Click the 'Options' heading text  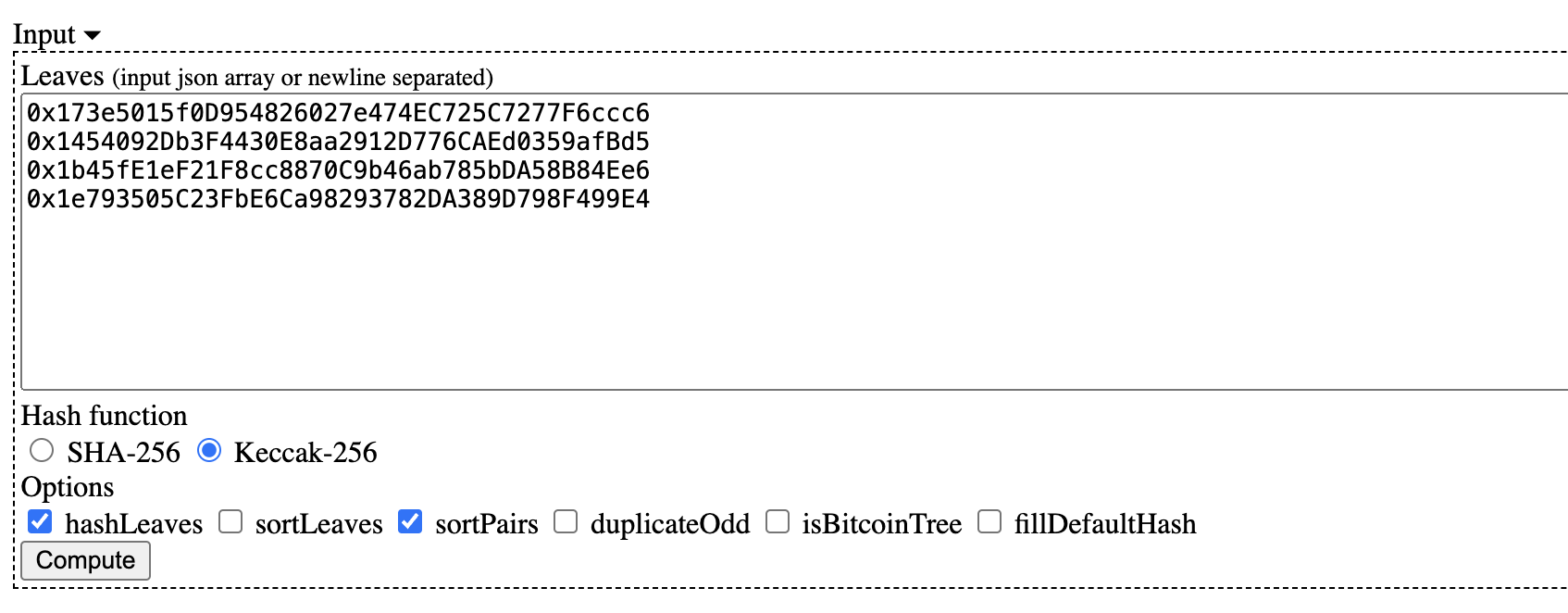[x=68, y=487]
